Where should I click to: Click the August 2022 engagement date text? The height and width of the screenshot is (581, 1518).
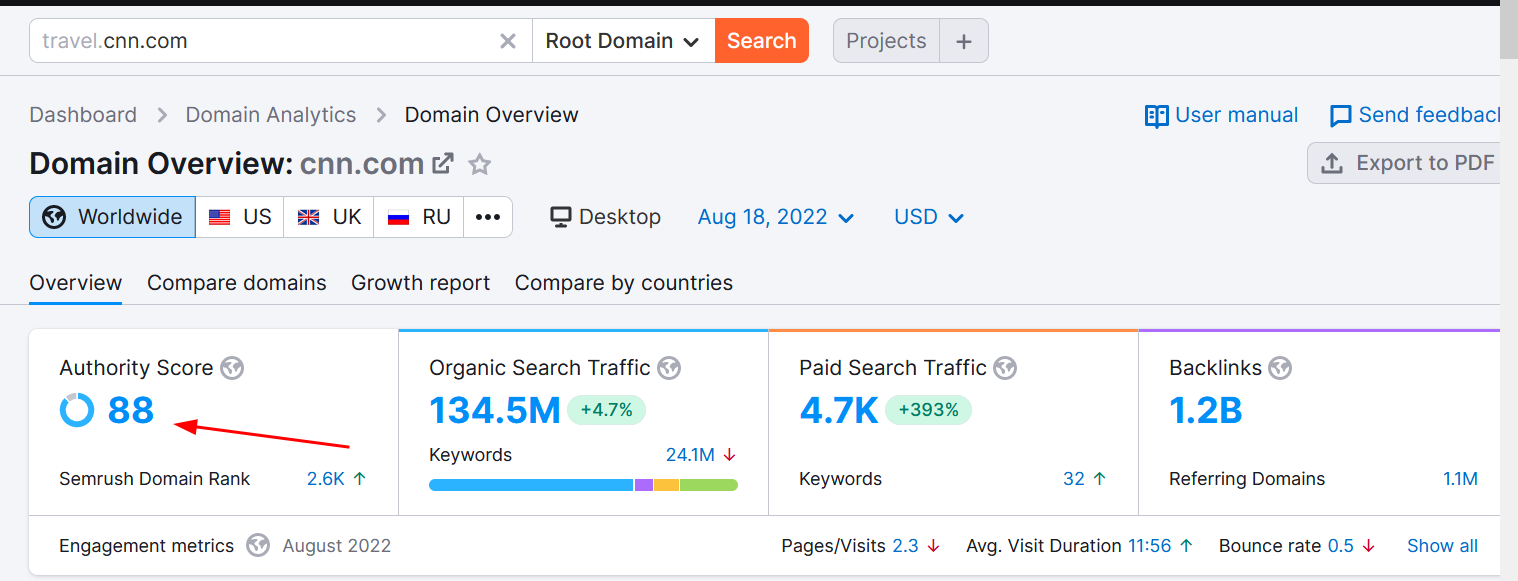pos(337,546)
